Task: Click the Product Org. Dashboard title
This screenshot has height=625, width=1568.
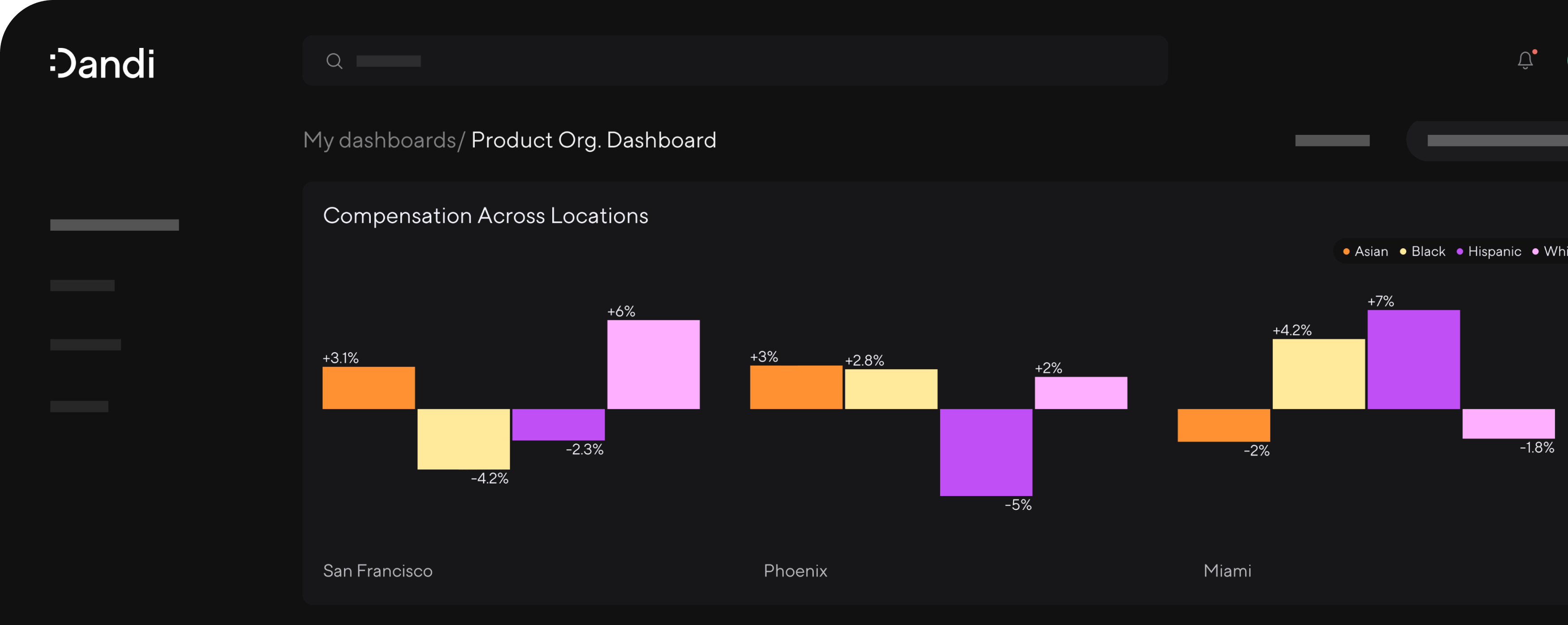Action: [x=593, y=140]
